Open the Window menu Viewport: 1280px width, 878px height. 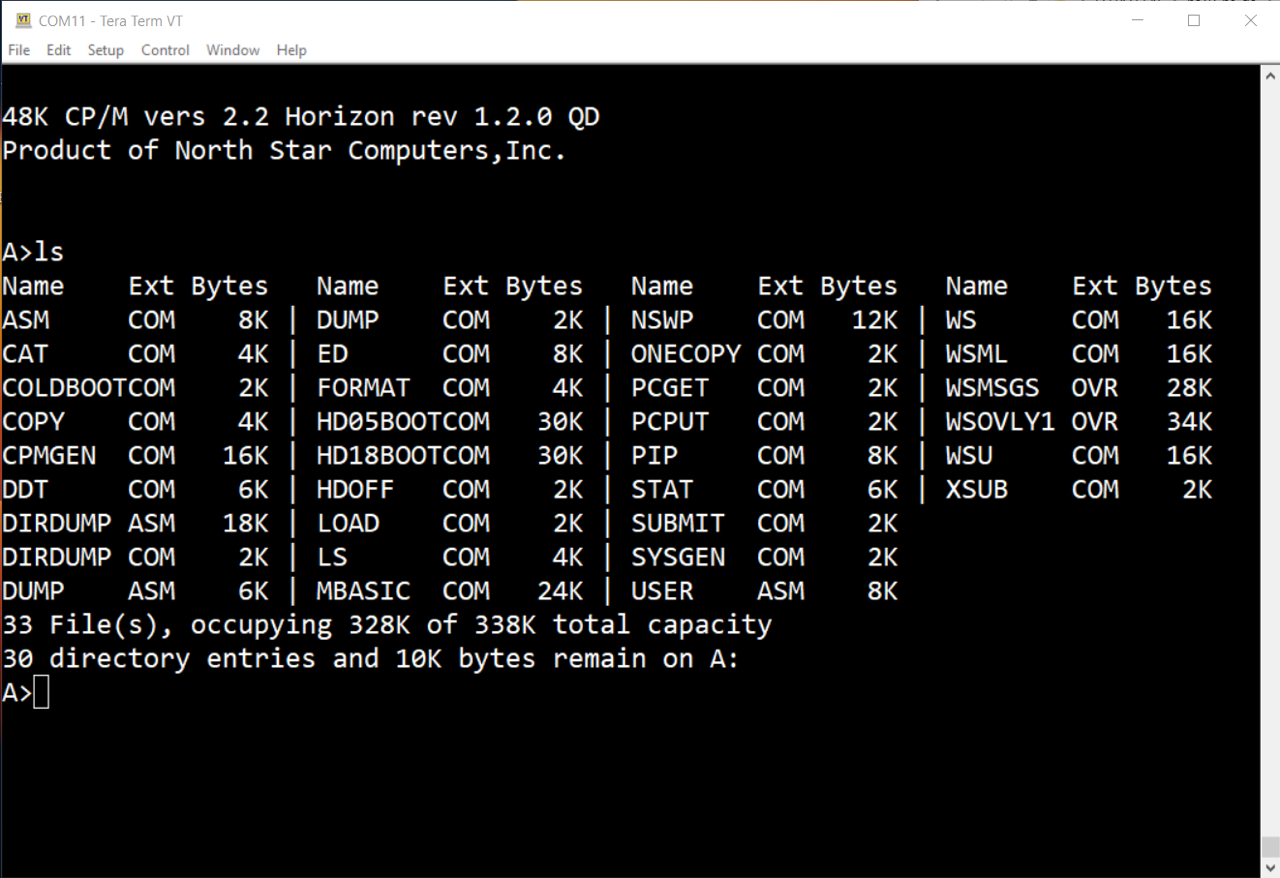pyautogui.click(x=233, y=50)
